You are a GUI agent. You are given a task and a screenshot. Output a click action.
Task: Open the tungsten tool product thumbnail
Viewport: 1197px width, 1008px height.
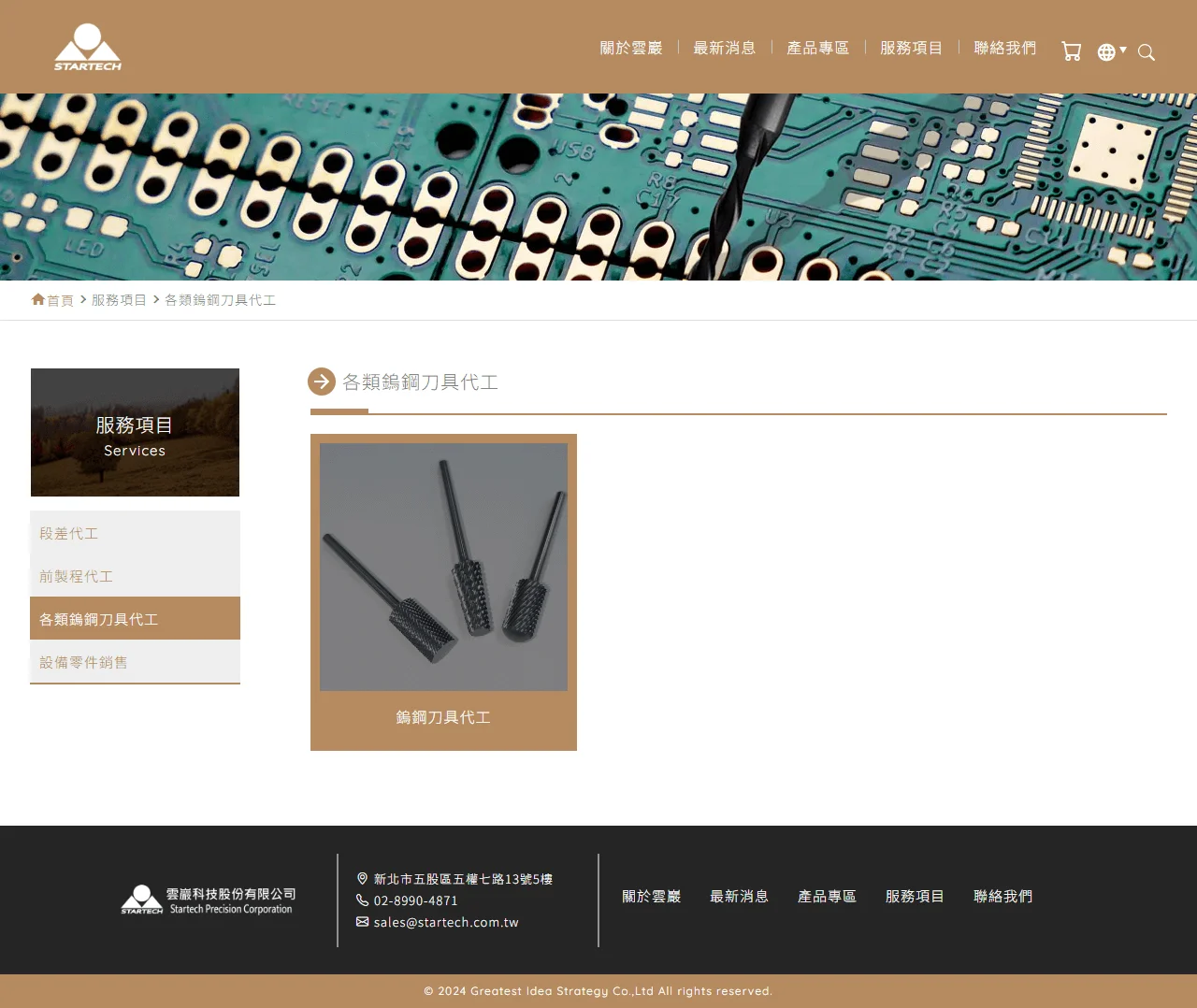pyautogui.click(x=443, y=567)
